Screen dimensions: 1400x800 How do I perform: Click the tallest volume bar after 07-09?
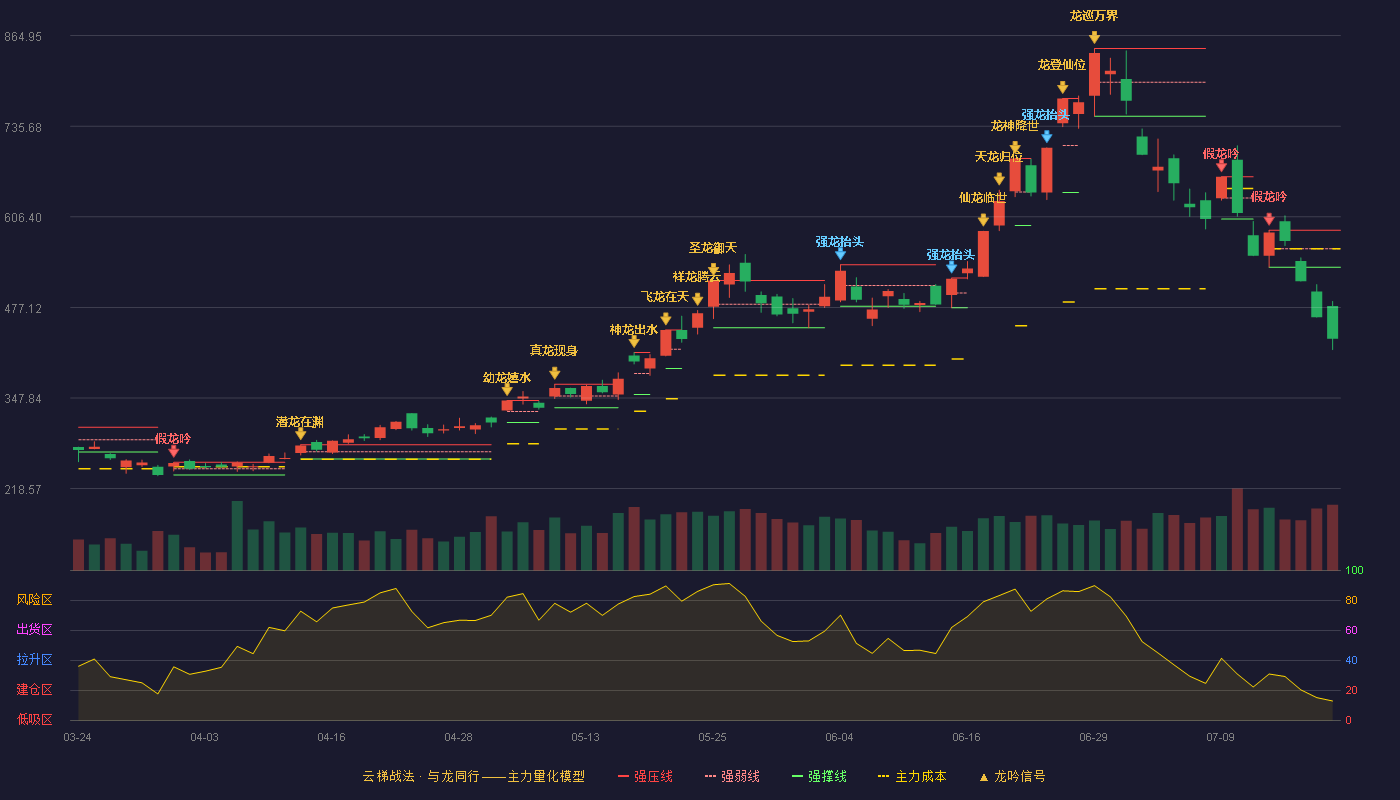click(x=1237, y=529)
